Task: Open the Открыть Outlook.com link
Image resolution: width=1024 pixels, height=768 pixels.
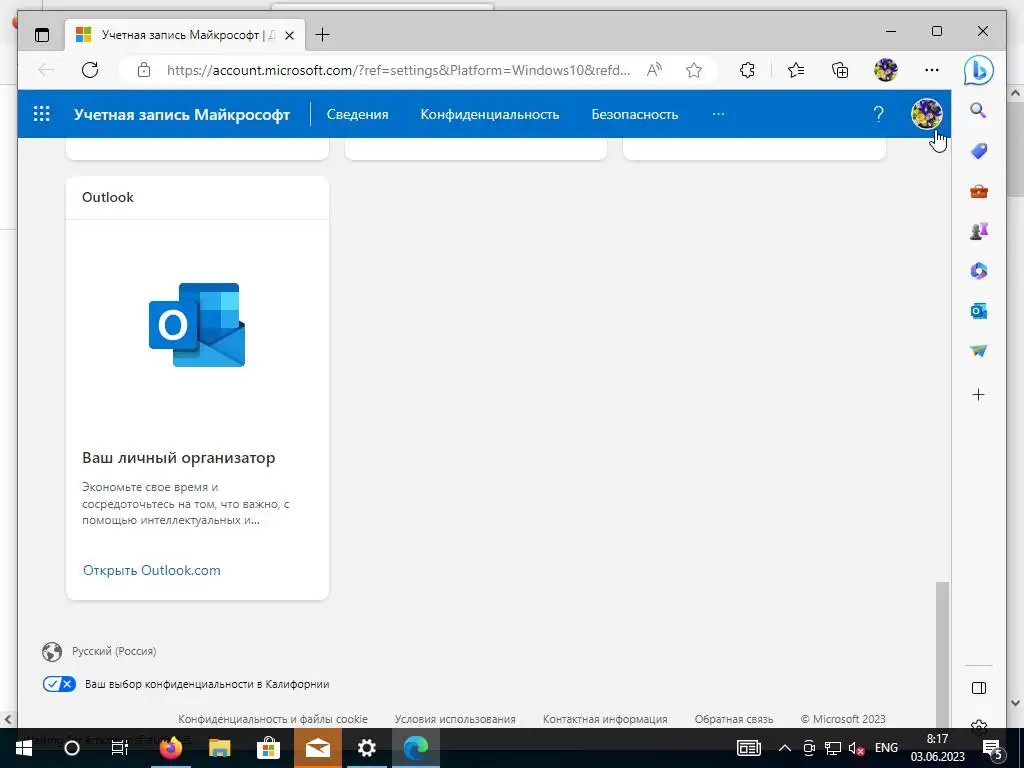Action: pos(152,570)
